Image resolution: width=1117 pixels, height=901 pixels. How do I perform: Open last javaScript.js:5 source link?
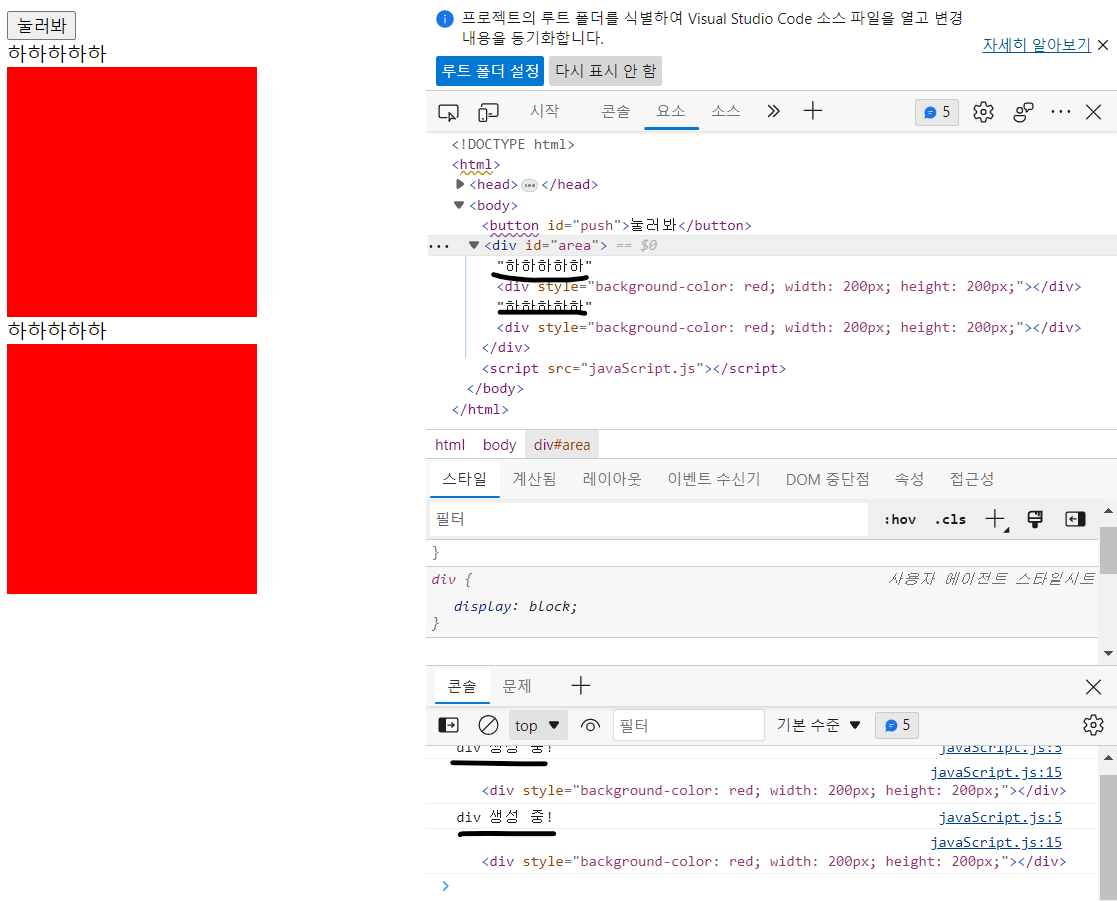click(x=1000, y=818)
